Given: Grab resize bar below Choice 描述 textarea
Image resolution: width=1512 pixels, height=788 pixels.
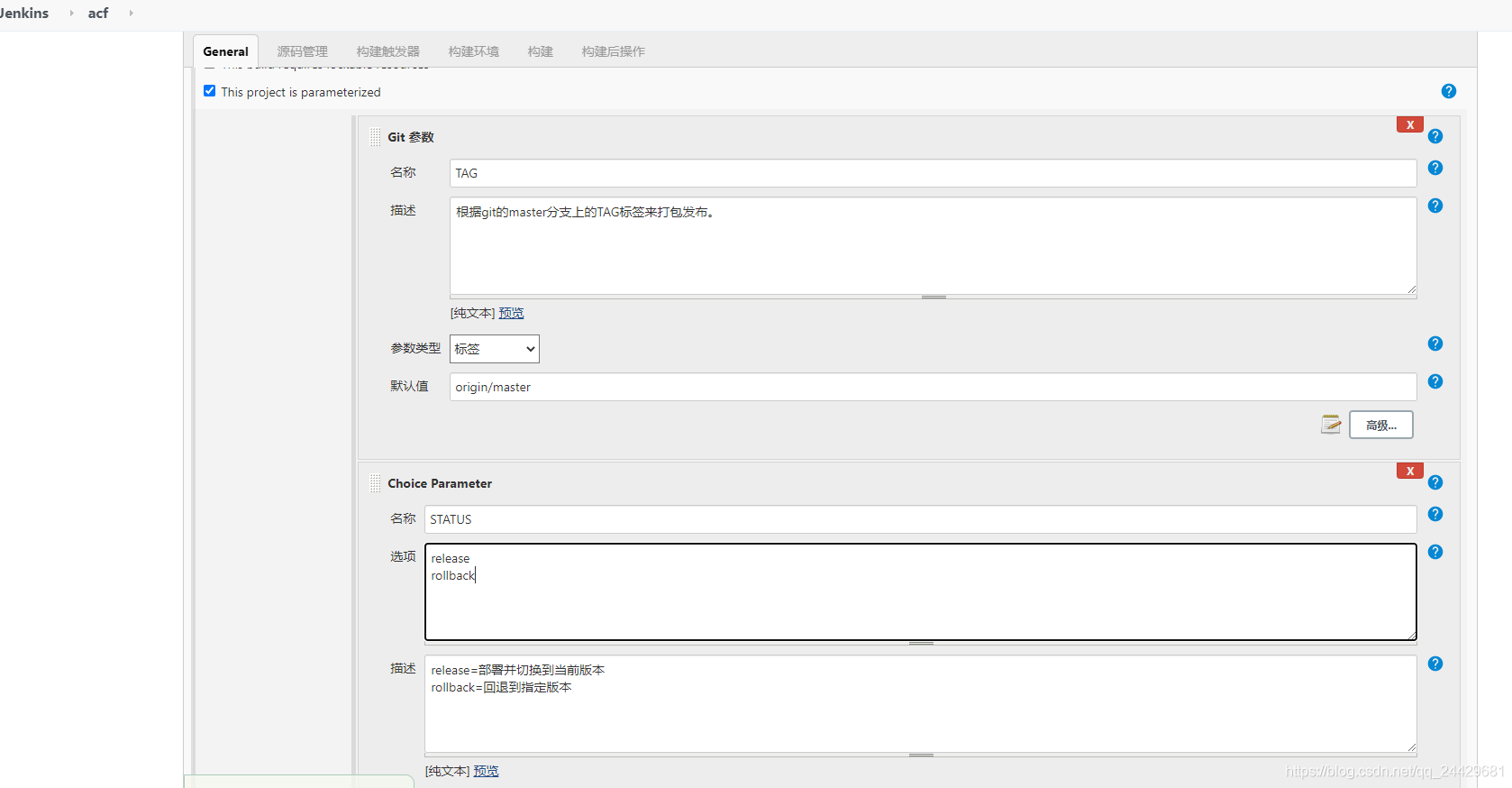Looking at the screenshot, I should pyautogui.click(x=920, y=756).
